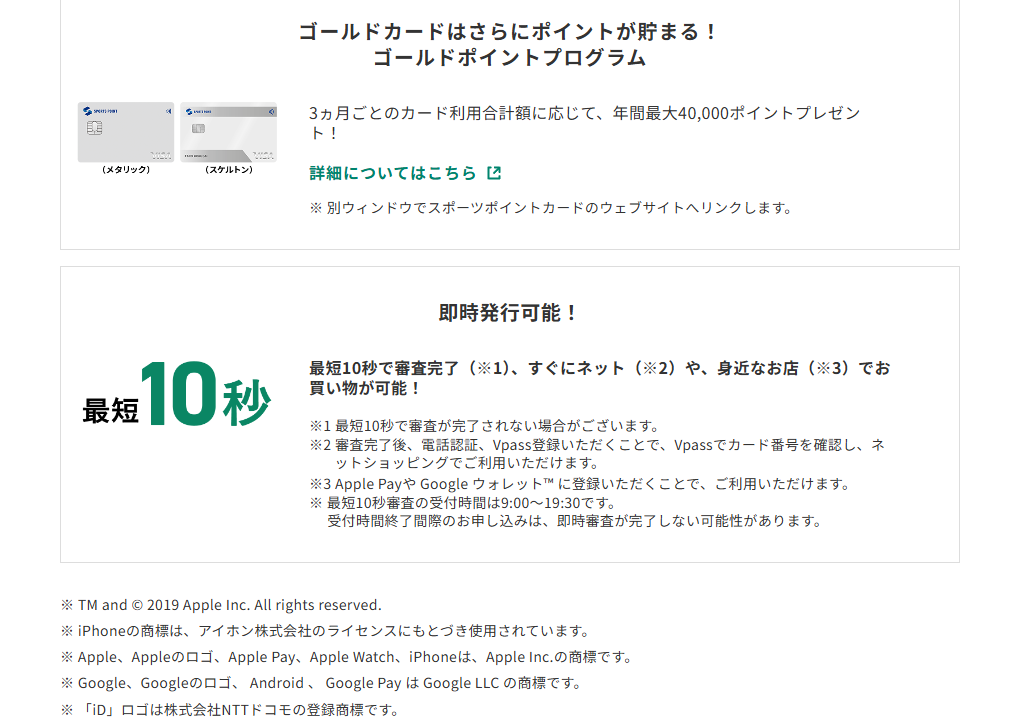The width and height of the screenshot is (1020, 720).
Task: Click note ※2 審査完了後、電話認証
Action: (x=597, y=454)
